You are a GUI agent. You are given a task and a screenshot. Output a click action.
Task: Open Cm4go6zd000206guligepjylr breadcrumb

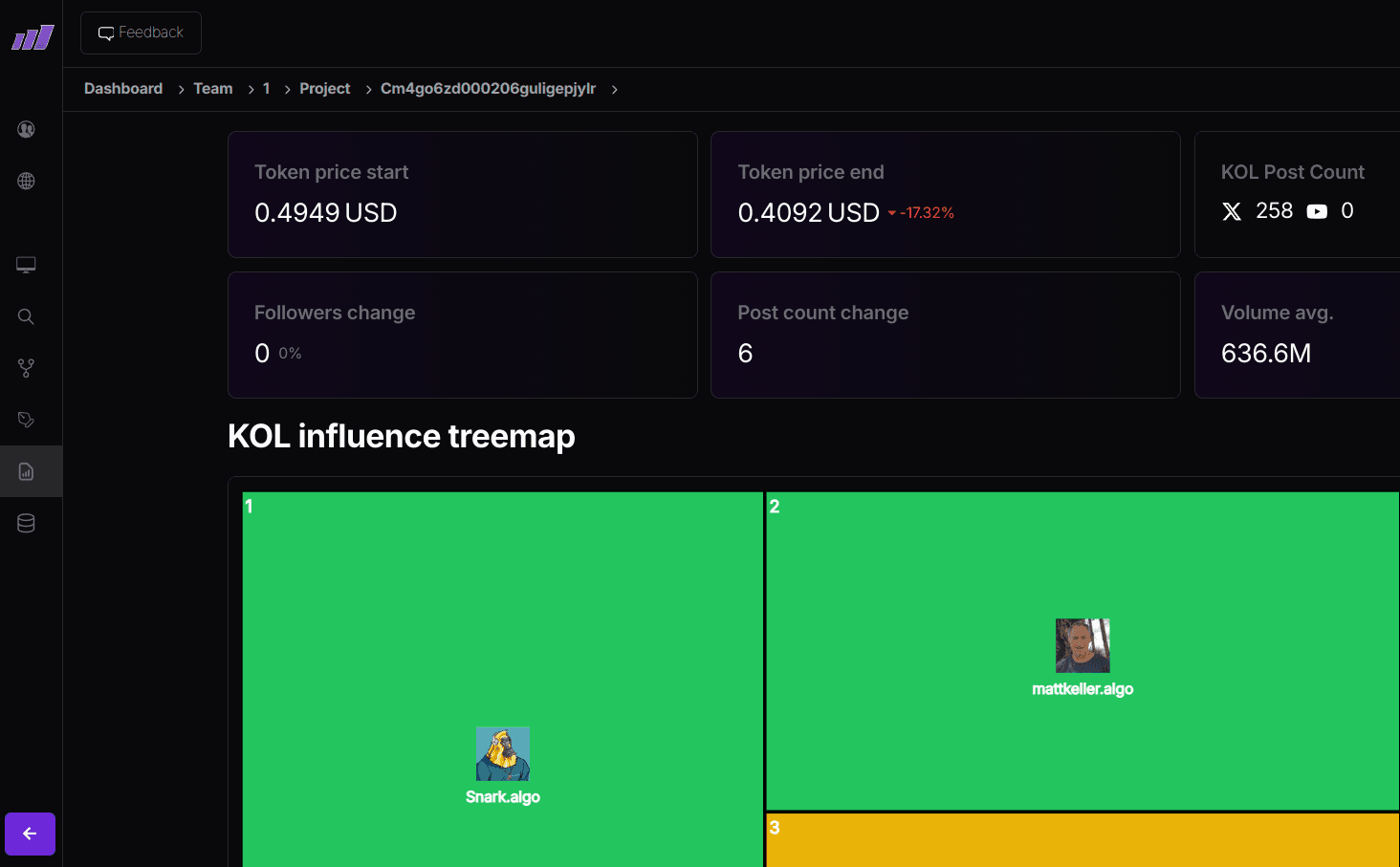(x=488, y=88)
